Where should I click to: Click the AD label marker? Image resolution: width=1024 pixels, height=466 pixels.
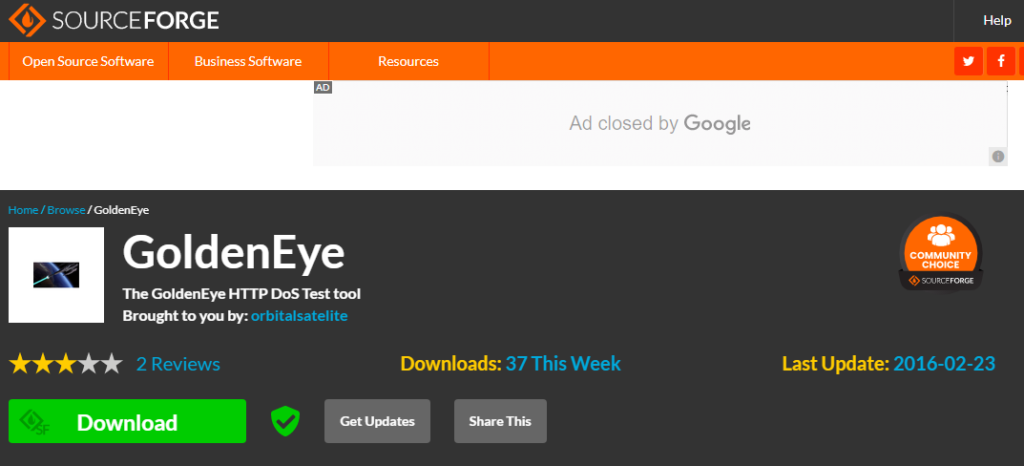(x=323, y=88)
